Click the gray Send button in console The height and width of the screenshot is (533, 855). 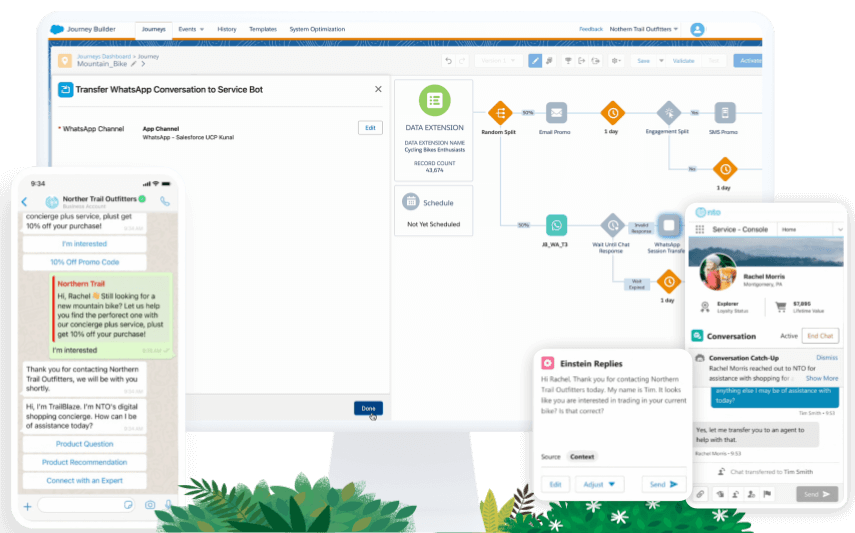point(816,494)
